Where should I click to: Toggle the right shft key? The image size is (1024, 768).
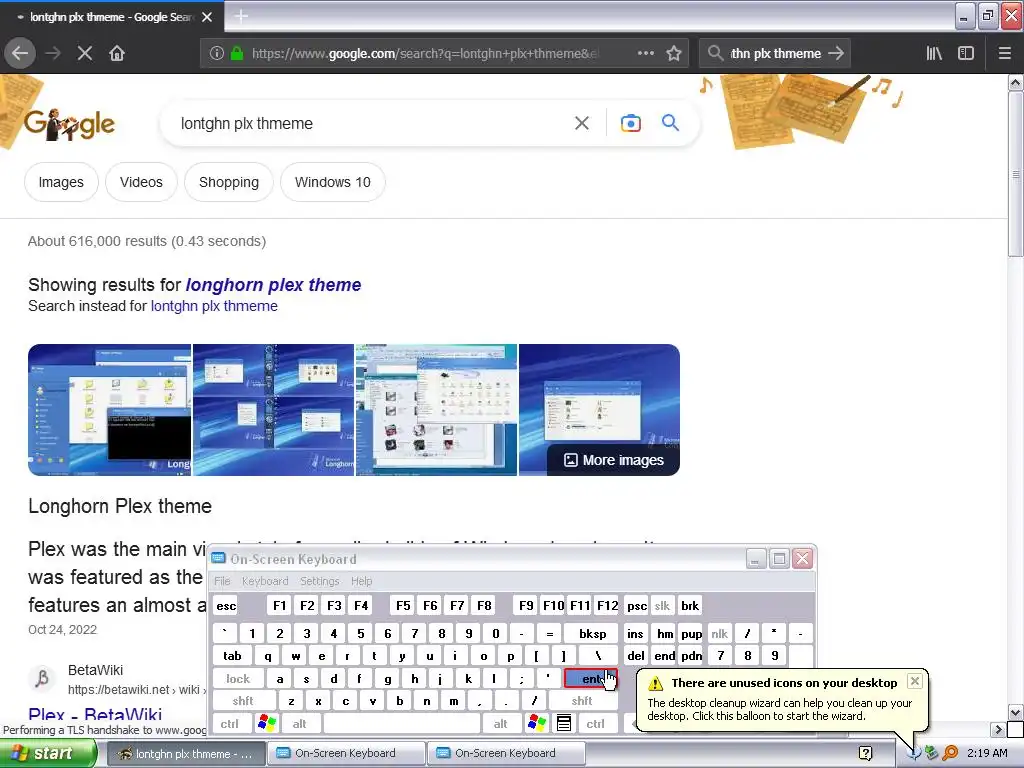tap(582, 701)
